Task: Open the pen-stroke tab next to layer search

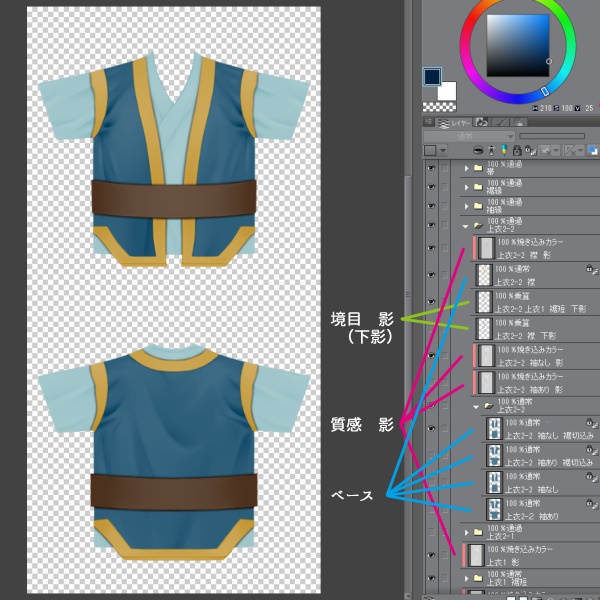Action: point(500,122)
